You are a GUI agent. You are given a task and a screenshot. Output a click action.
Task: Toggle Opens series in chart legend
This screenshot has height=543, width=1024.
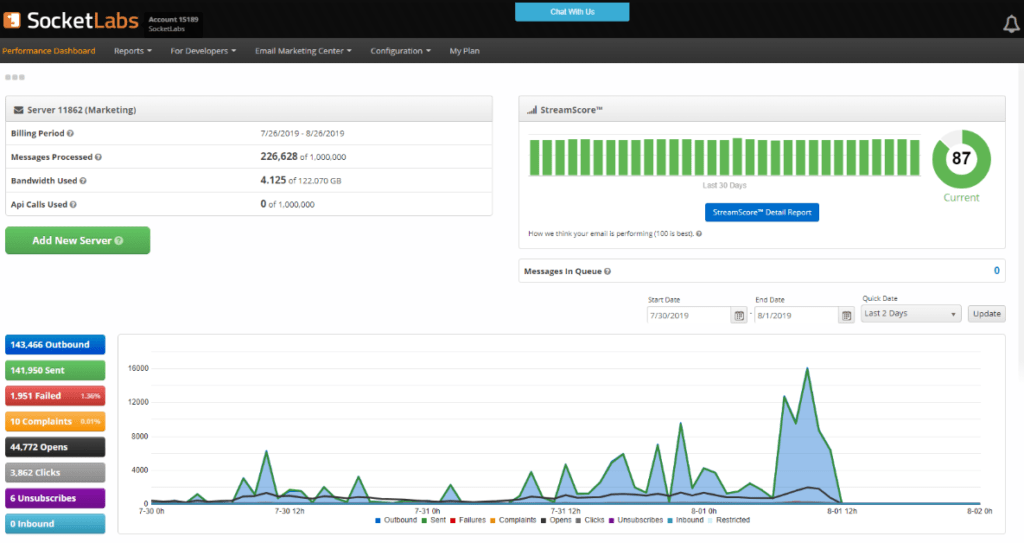[x=556, y=520]
